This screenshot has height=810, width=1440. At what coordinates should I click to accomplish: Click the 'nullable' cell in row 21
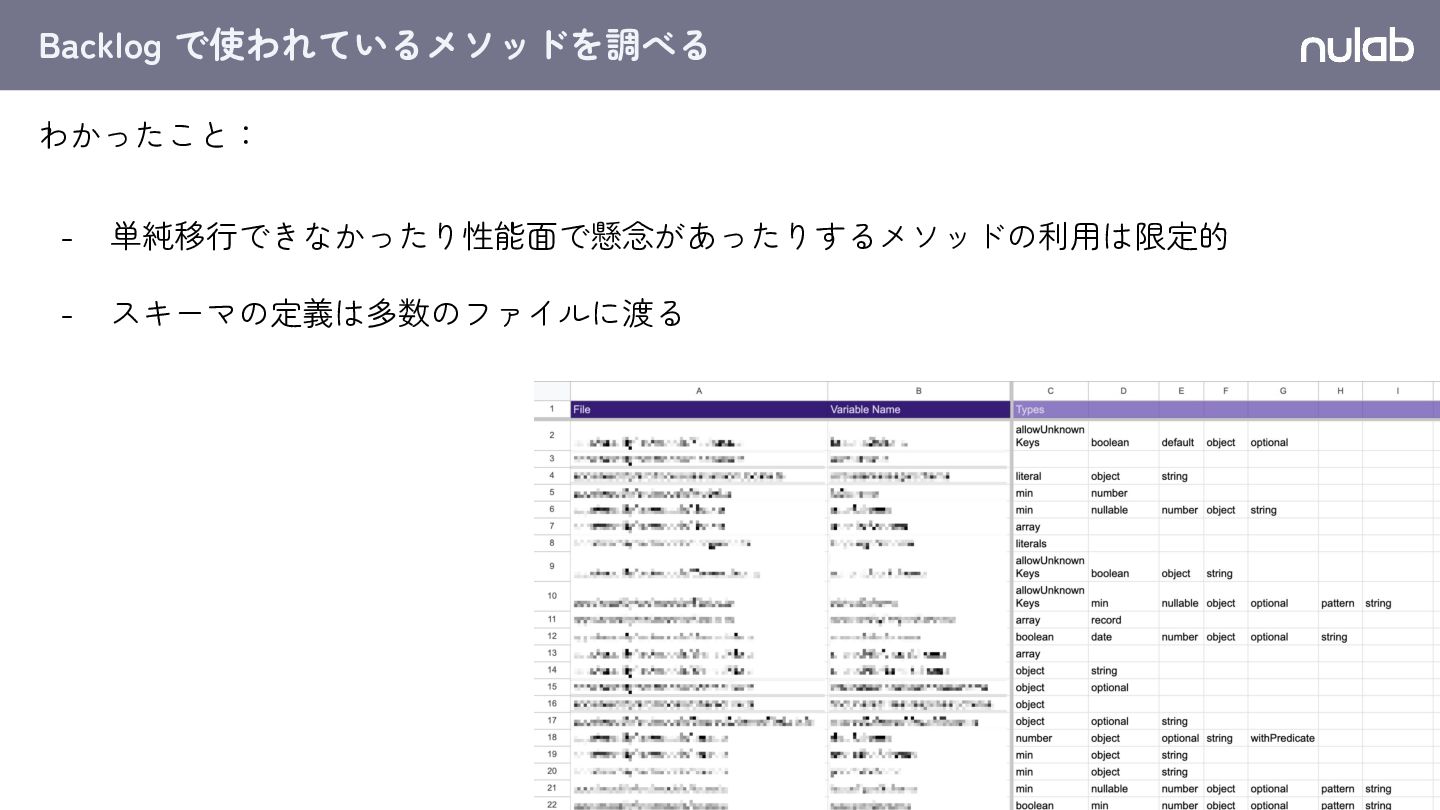1123,789
